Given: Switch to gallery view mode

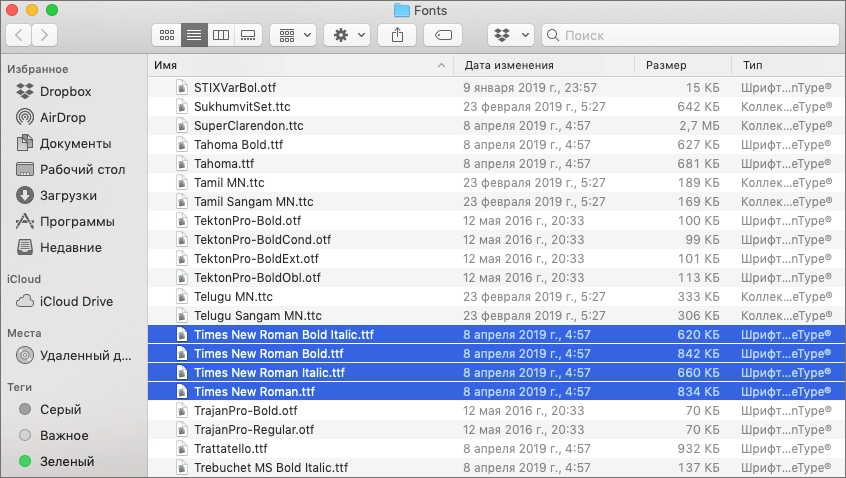Looking at the screenshot, I should pos(248,35).
